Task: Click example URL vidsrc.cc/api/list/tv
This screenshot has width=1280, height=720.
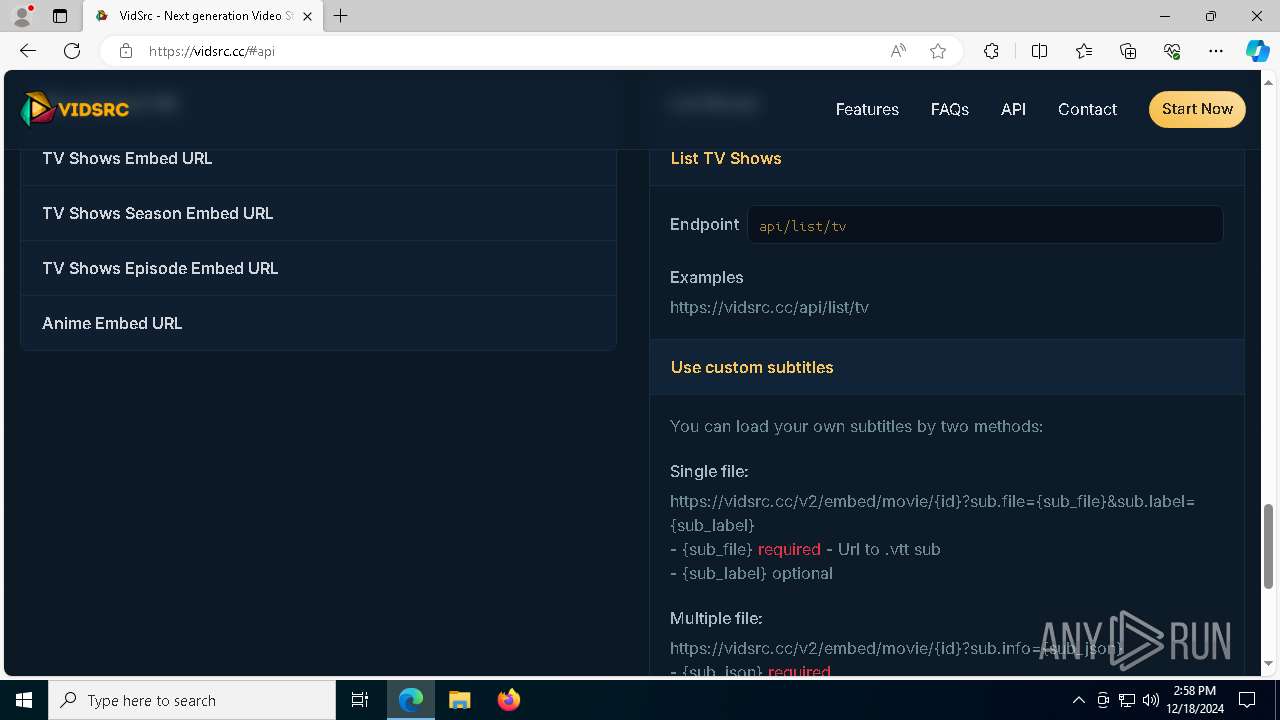Action: pyautogui.click(x=769, y=307)
